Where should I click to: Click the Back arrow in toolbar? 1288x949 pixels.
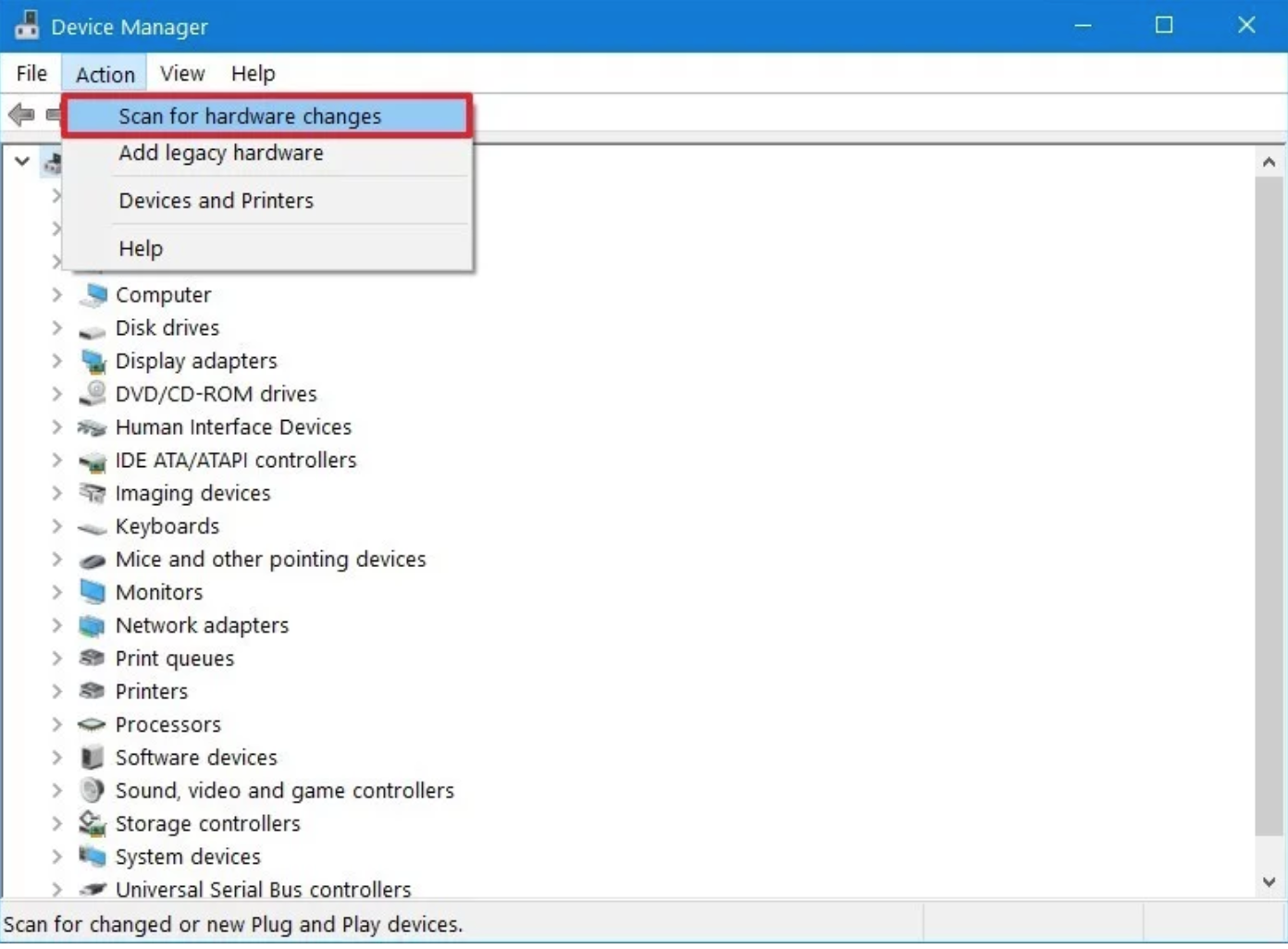pyautogui.click(x=21, y=115)
